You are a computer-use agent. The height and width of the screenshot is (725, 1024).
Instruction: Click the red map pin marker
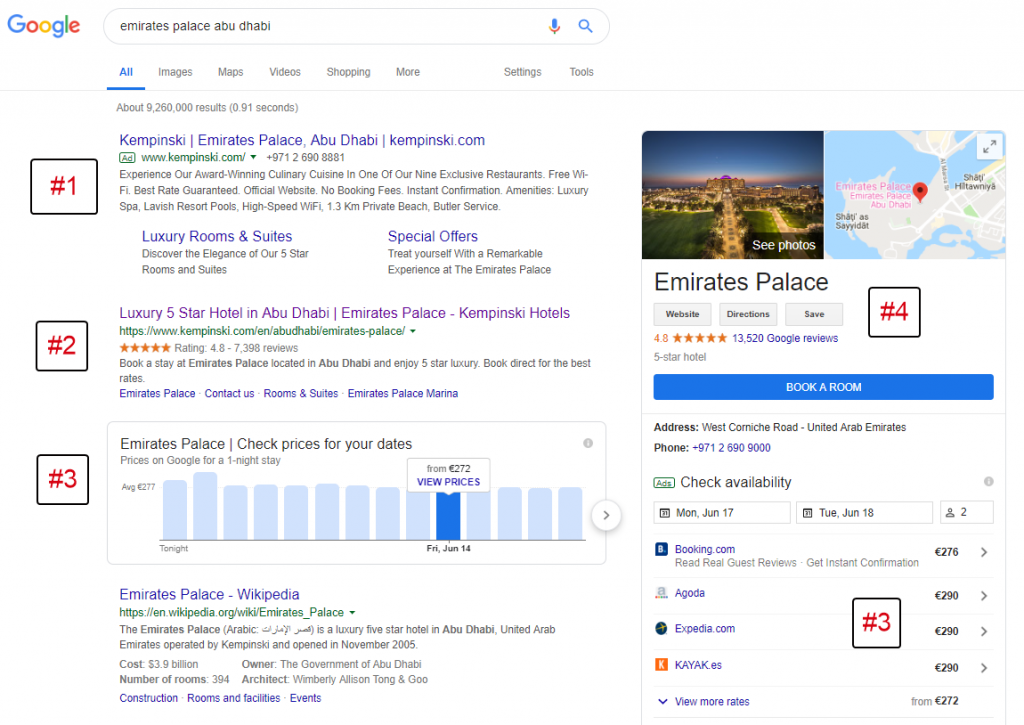[920, 192]
